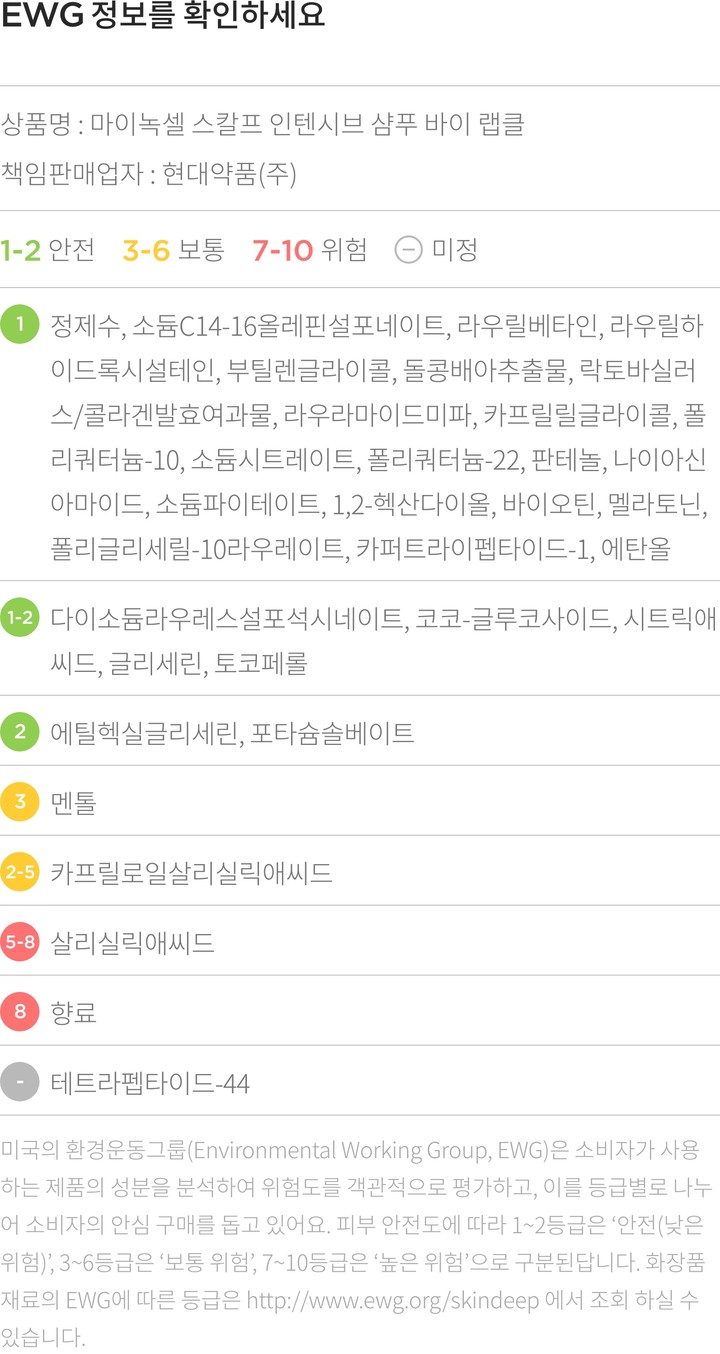Click the 상품명 product name line
The image size is (720, 1354).
point(264,125)
